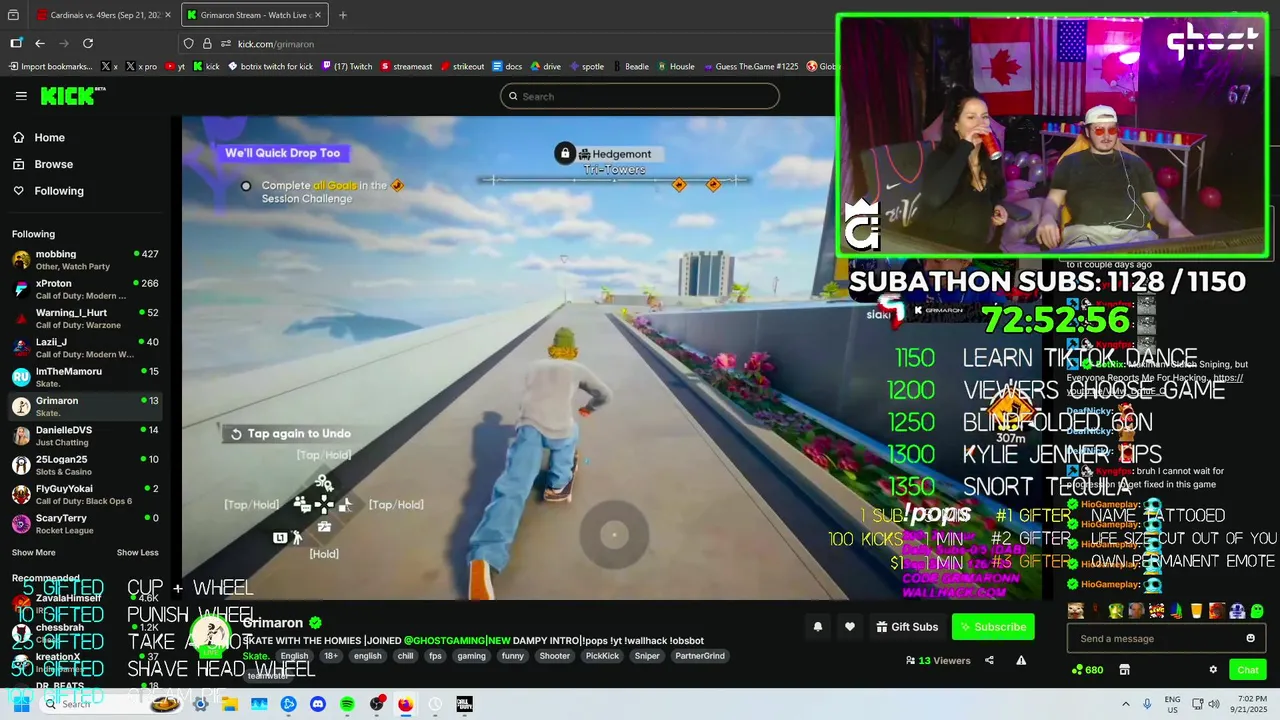Open chat settings gear
Viewport: 1280px width, 720px height.
click(x=1213, y=670)
